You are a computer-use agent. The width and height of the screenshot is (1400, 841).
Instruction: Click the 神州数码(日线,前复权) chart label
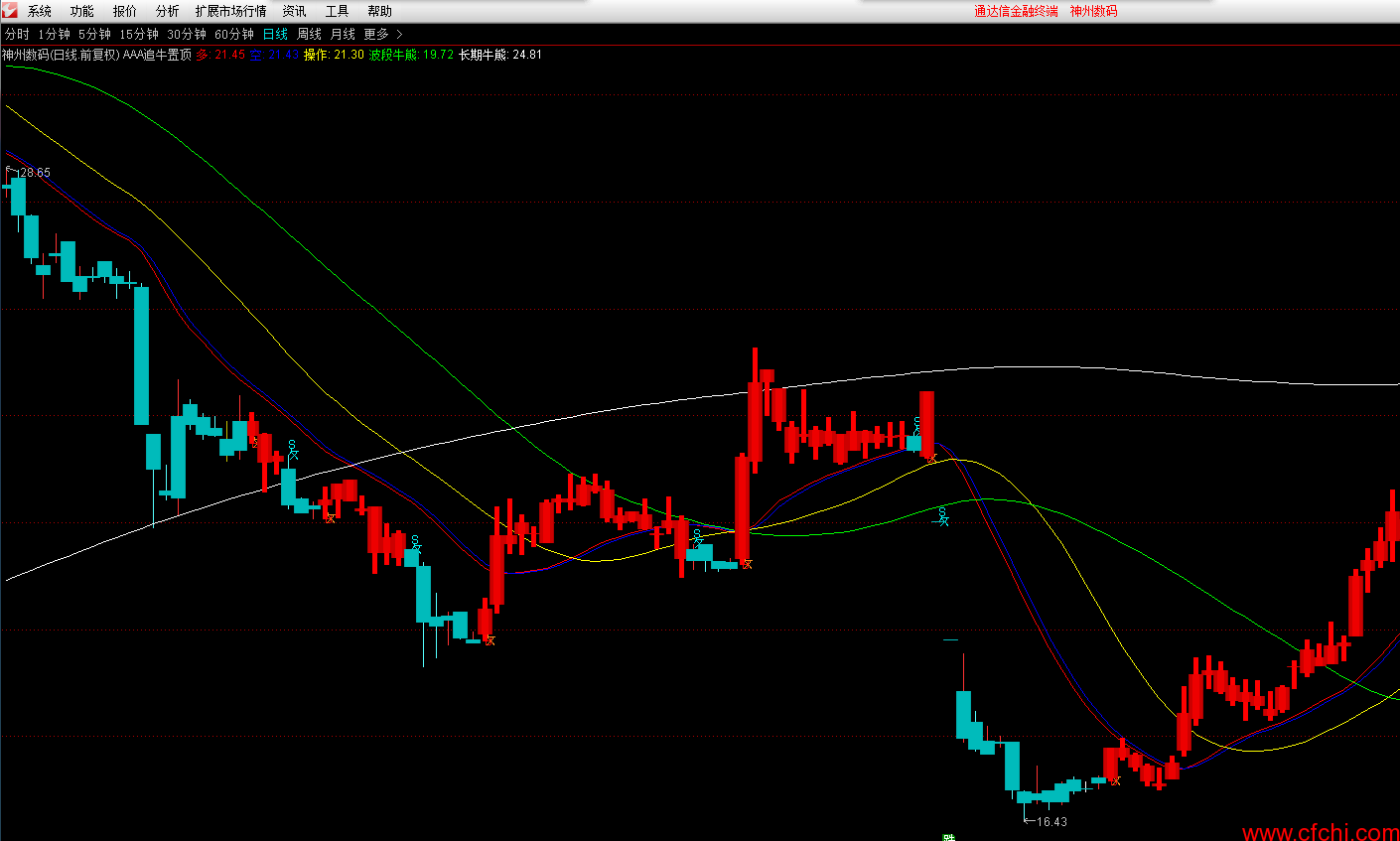(x=61, y=55)
